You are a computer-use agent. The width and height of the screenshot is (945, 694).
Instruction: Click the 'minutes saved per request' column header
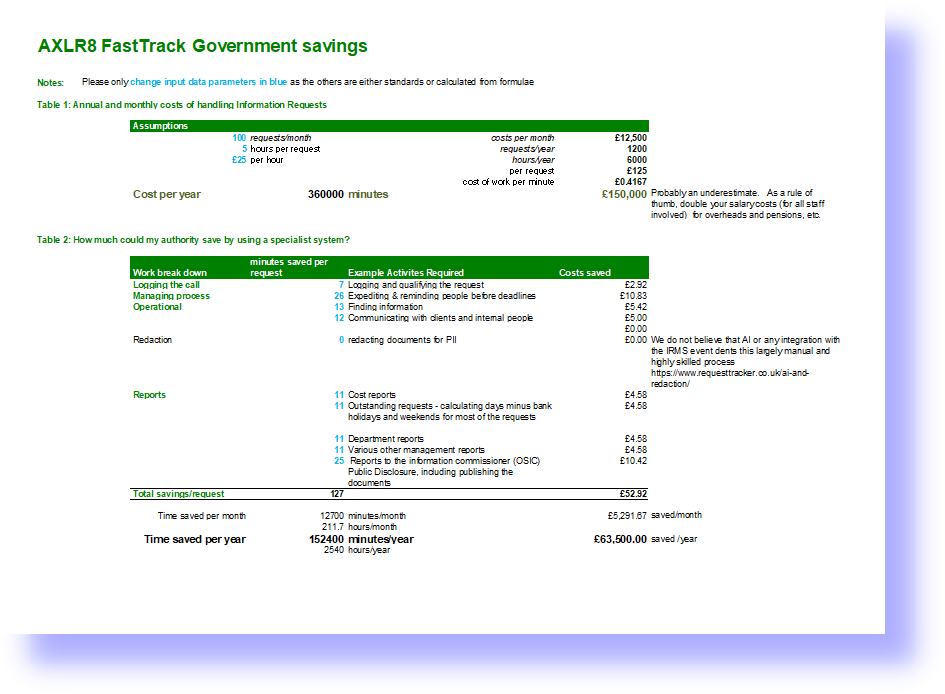pyautogui.click(x=289, y=267)
